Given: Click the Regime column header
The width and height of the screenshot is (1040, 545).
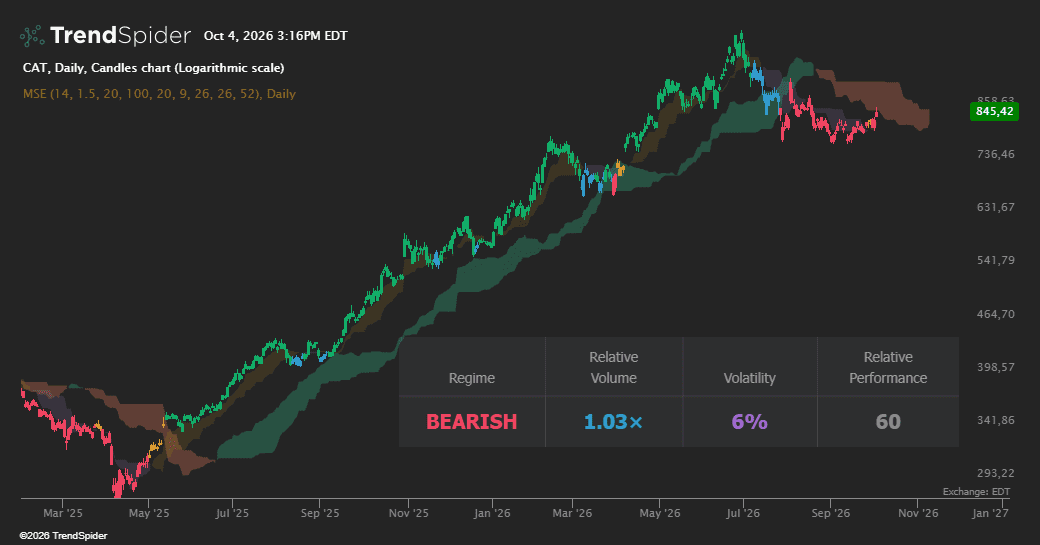Looking at the screenshot, I should pos(472,378).
